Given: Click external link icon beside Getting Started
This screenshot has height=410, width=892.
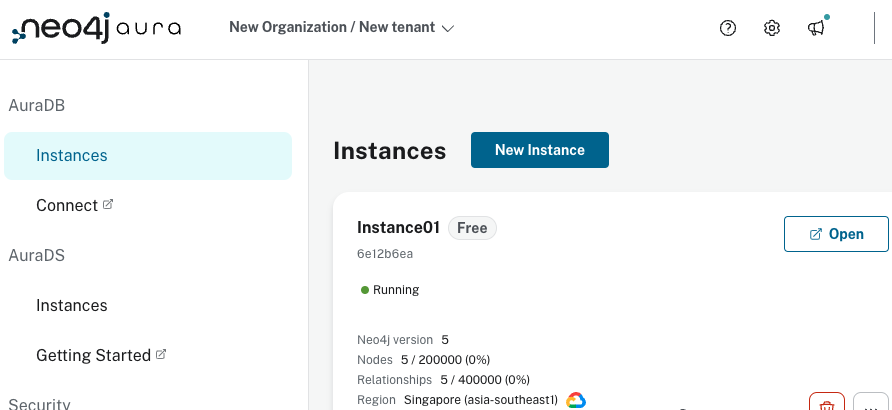Looking at the screenshot, I should 161,354.
